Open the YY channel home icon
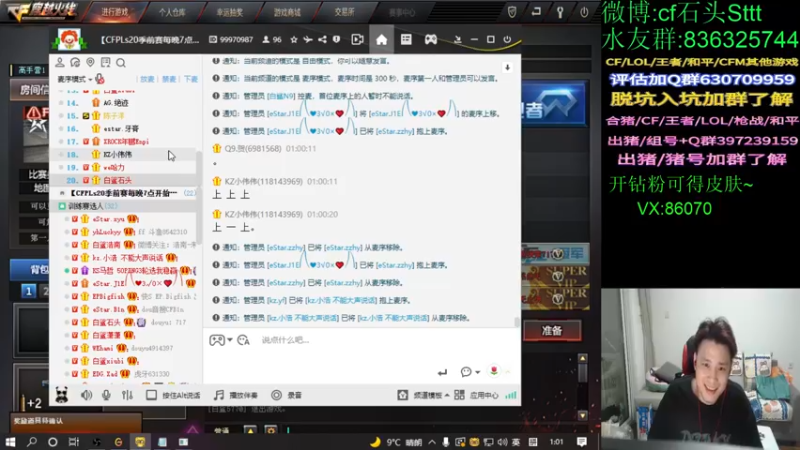The height and width of the screenshot is (450, 800). click(381, 39)
